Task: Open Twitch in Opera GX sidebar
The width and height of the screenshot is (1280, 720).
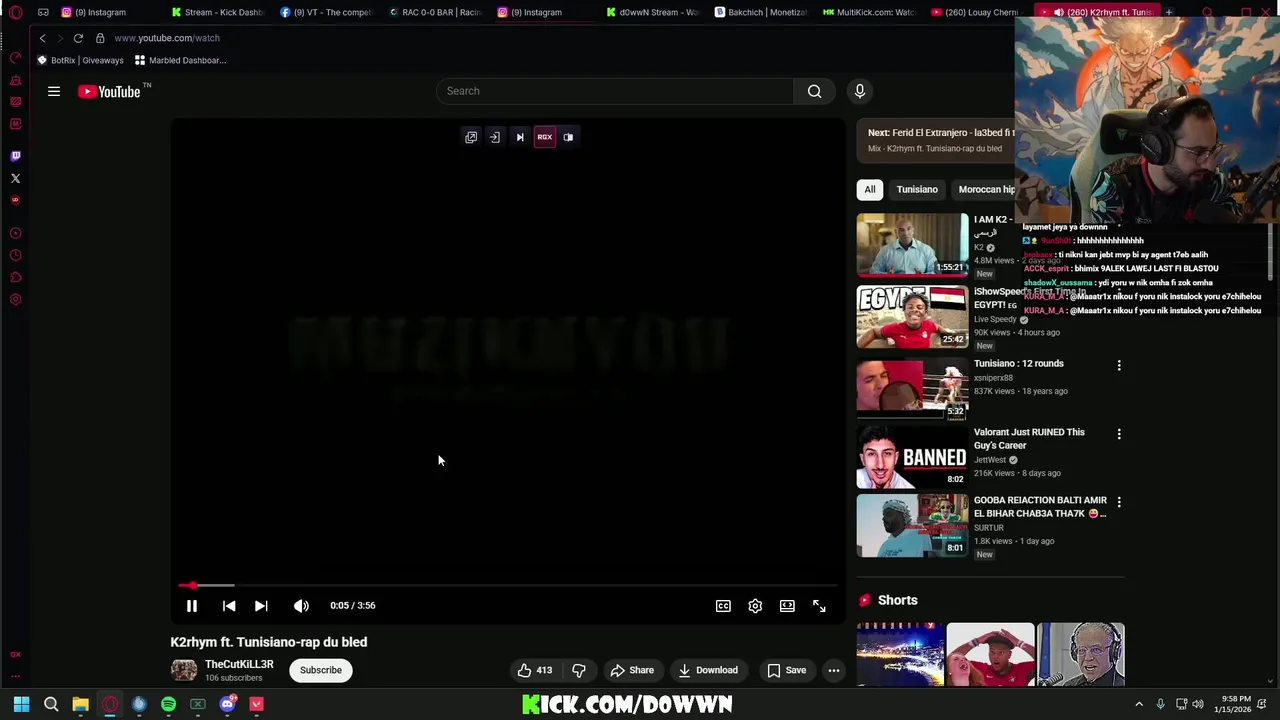Action: click(15, 156)
